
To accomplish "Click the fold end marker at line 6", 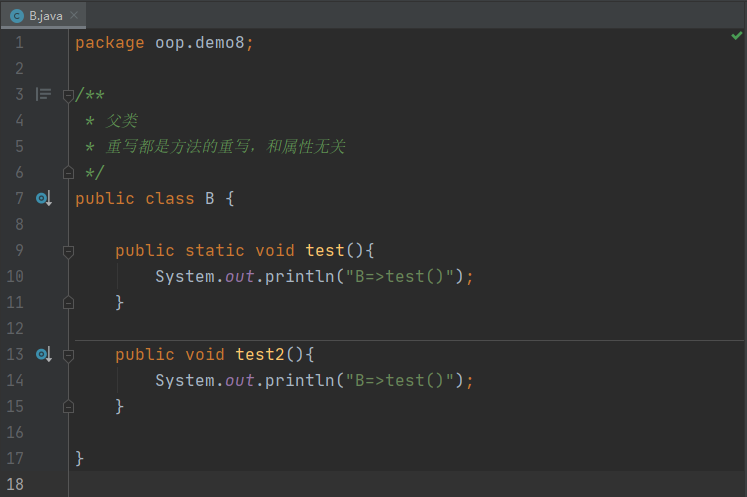I will tap(68, 172).
